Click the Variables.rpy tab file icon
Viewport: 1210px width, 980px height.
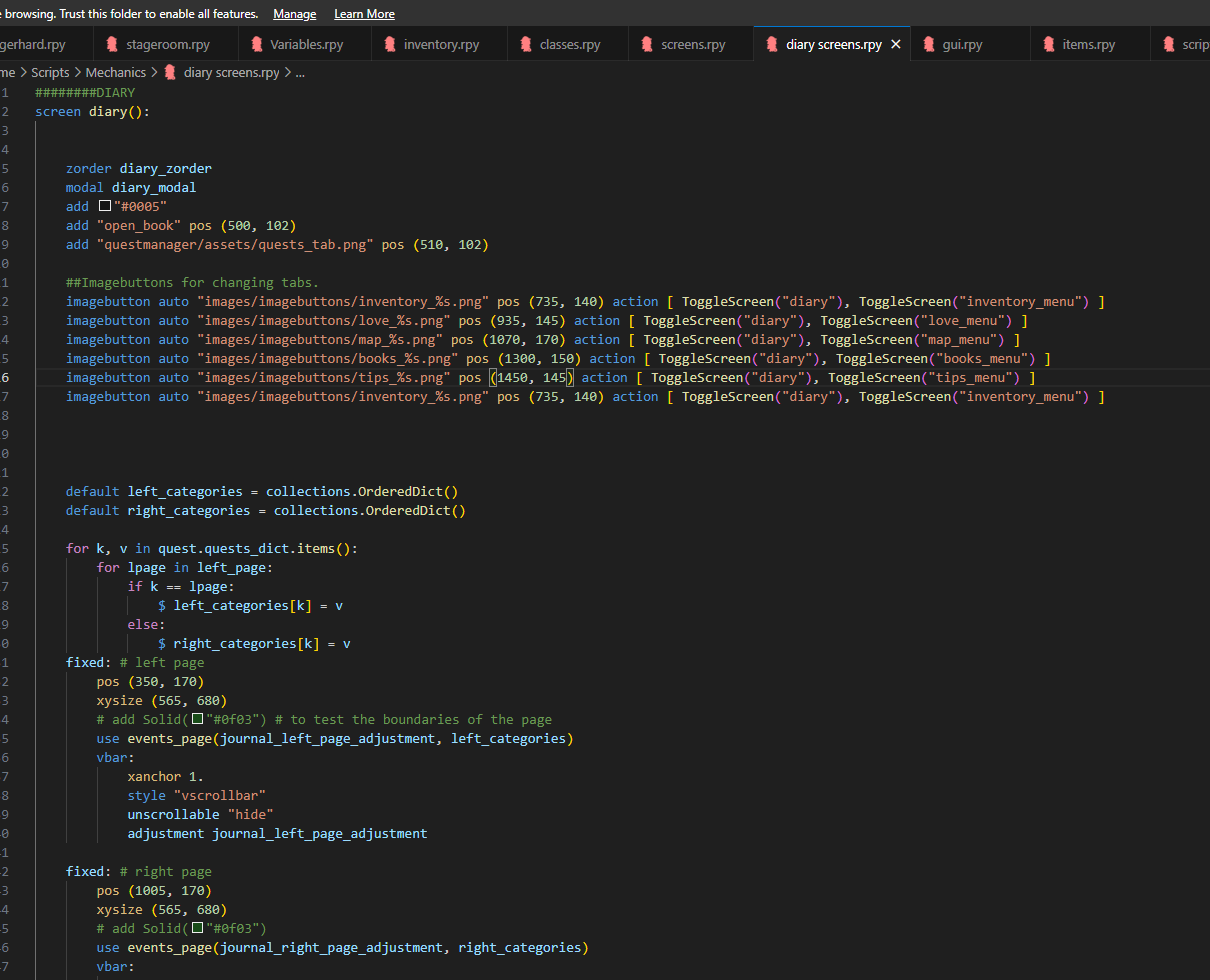pos(256,45)
